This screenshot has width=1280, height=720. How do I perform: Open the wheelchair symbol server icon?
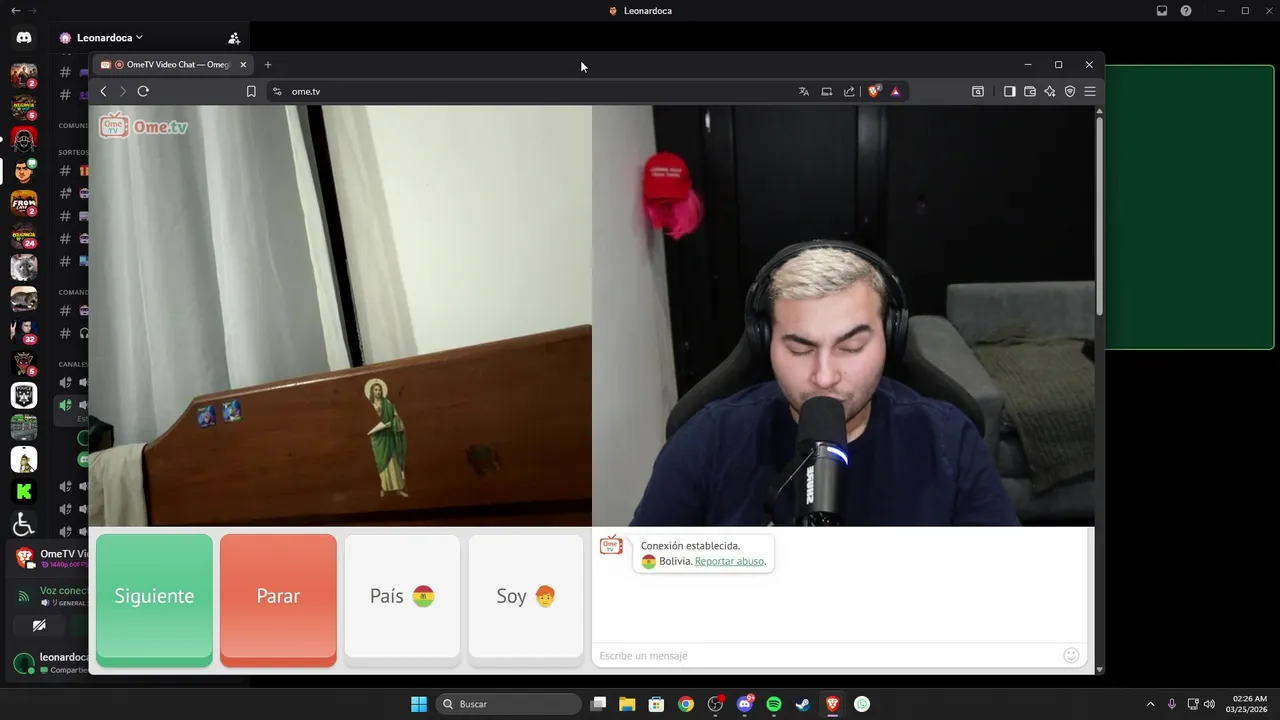click(x=24, y=523)
